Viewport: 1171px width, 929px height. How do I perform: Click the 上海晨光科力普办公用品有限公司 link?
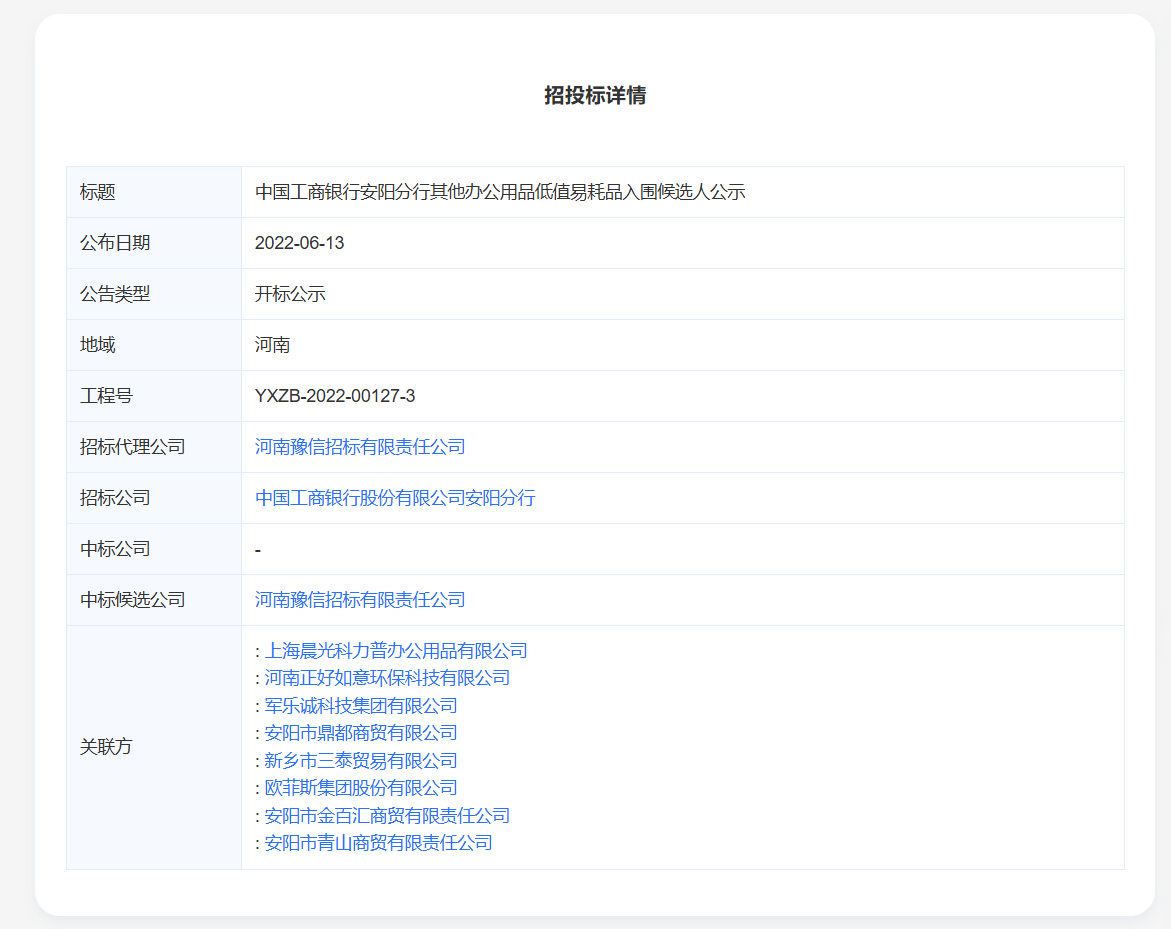point(396,651)
